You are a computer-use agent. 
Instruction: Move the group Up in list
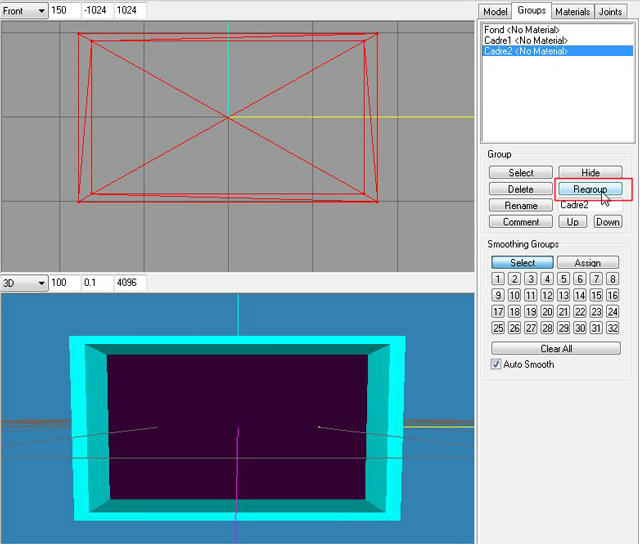click(x=572, y=222)
